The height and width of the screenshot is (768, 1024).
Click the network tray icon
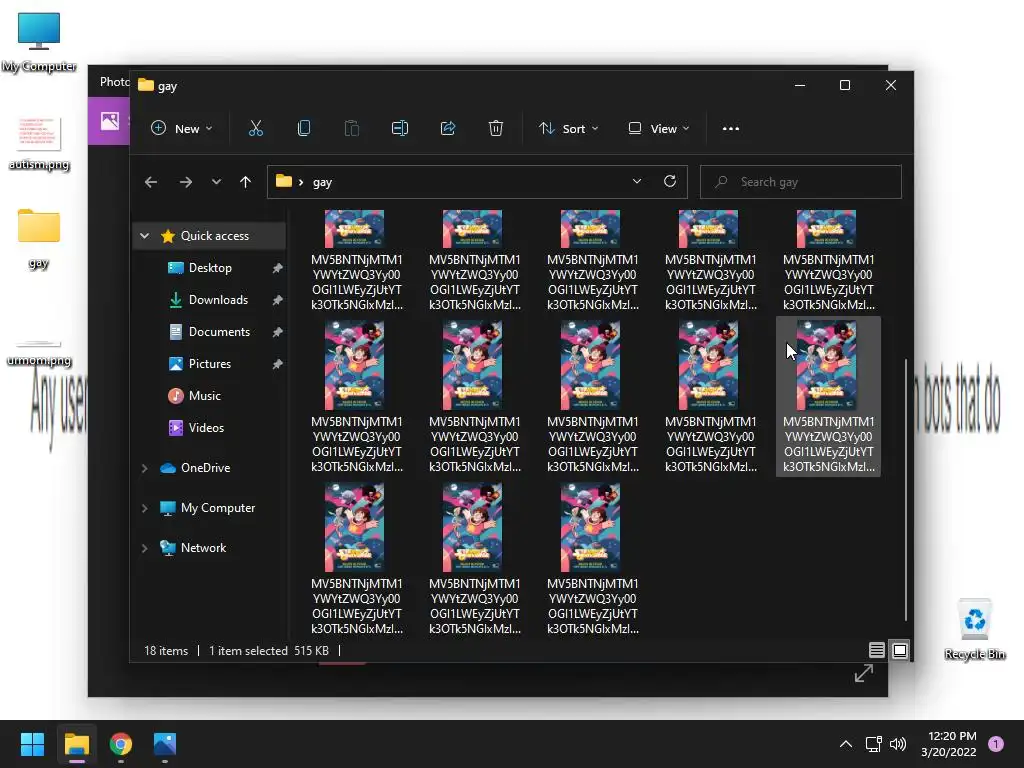click(x=873, y=744)
